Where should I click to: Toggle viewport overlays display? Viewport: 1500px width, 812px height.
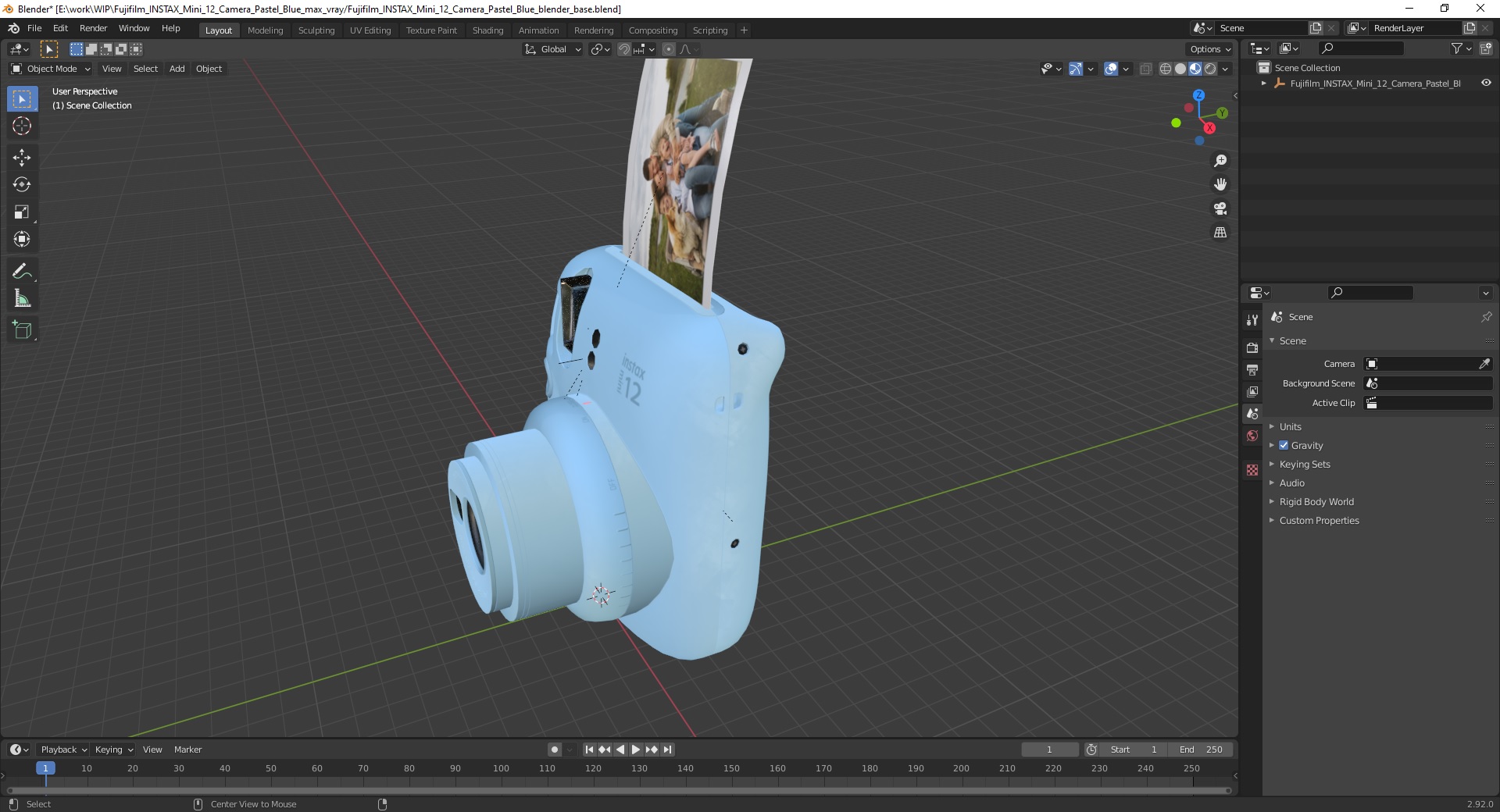point(1111,69)
